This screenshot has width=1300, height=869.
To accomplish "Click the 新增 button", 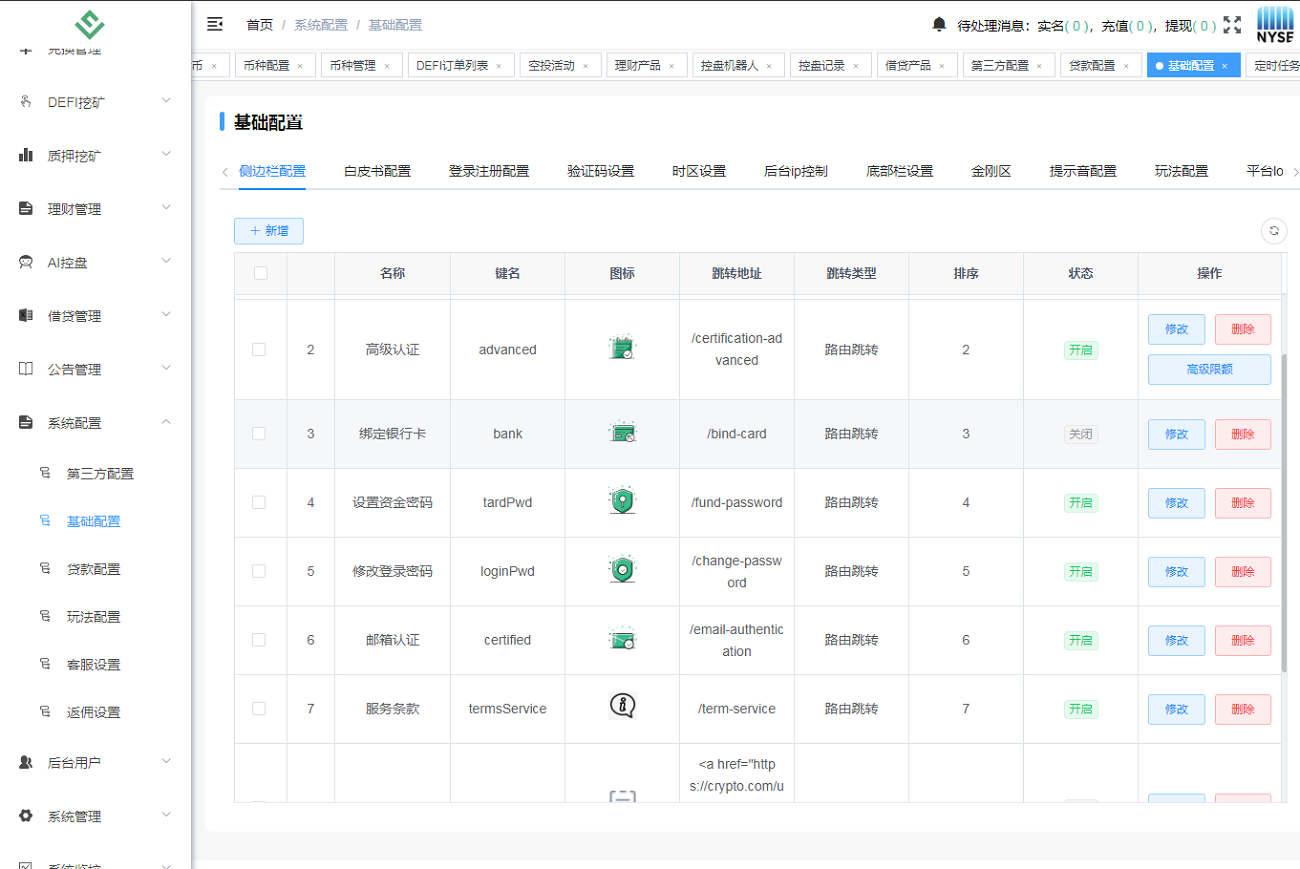I will click(268, 231).
